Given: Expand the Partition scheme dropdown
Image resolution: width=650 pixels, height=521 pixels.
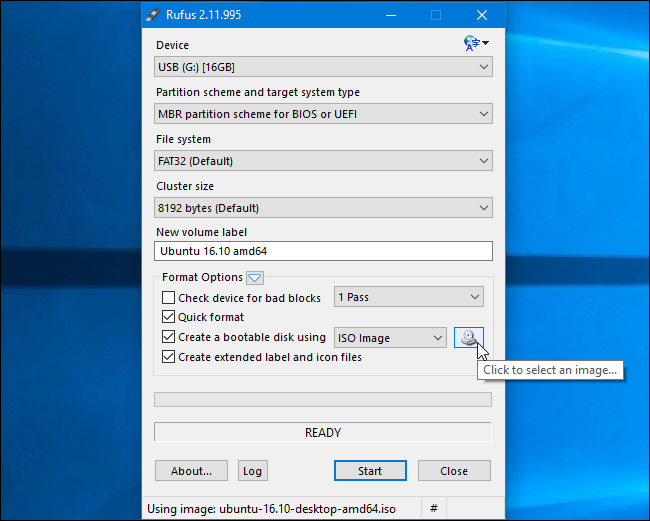Looking at the screenshot, I should coord(323,114).
